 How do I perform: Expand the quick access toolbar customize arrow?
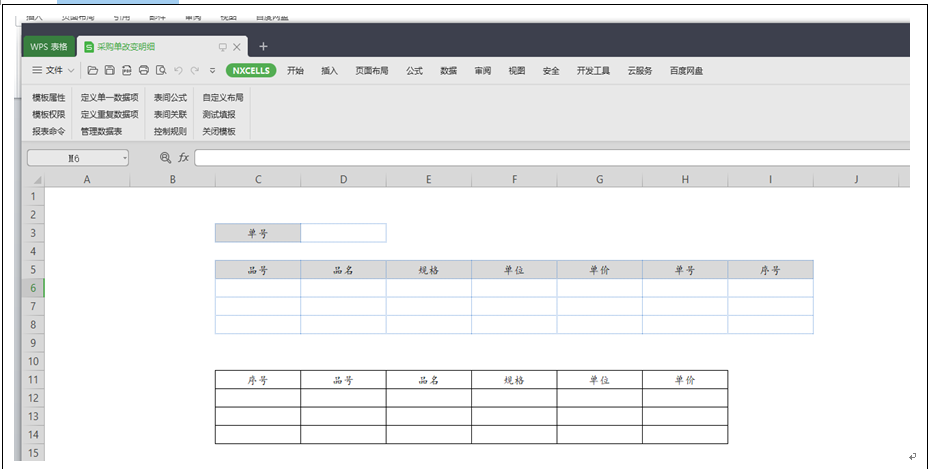tap(212, 71)
